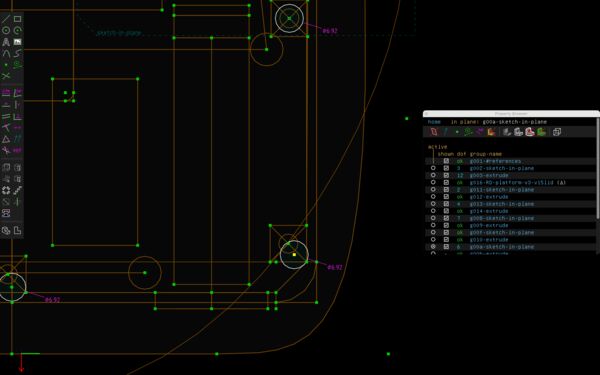
Task: Apply point-on-line constraint
Action: click(x=6, y=127)
